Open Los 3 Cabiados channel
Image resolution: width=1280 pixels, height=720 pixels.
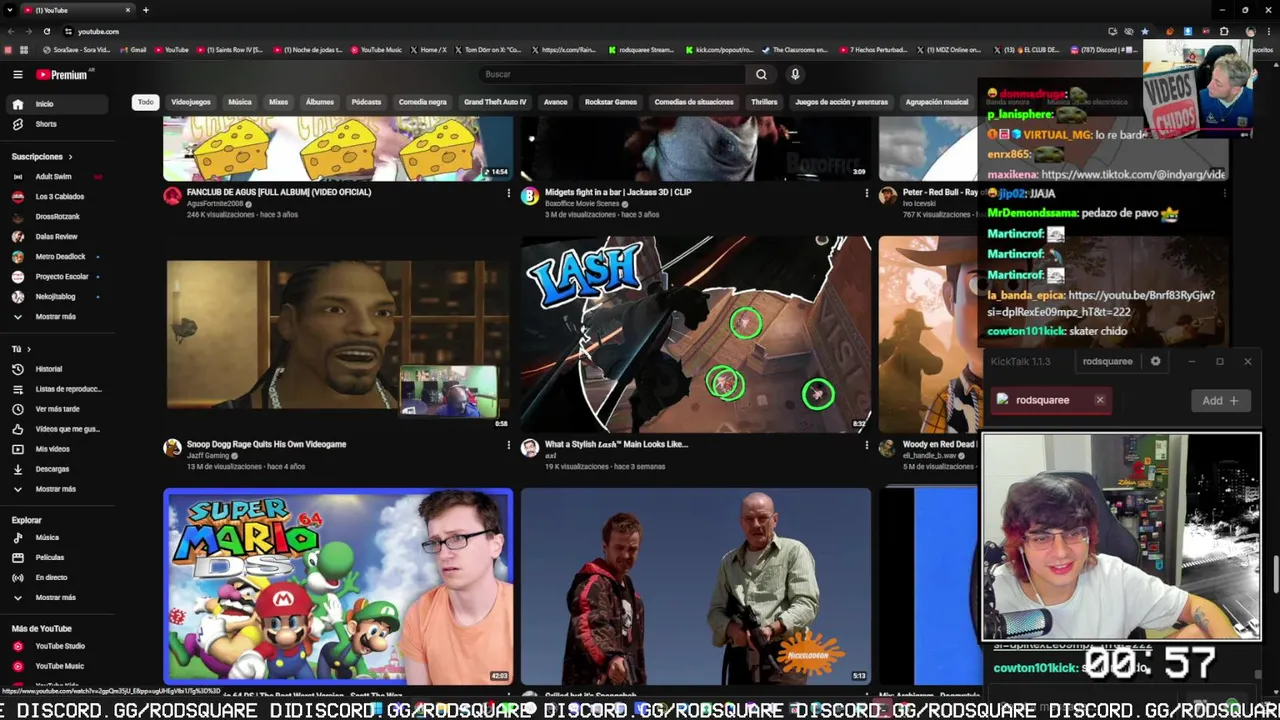coord(59,196)
